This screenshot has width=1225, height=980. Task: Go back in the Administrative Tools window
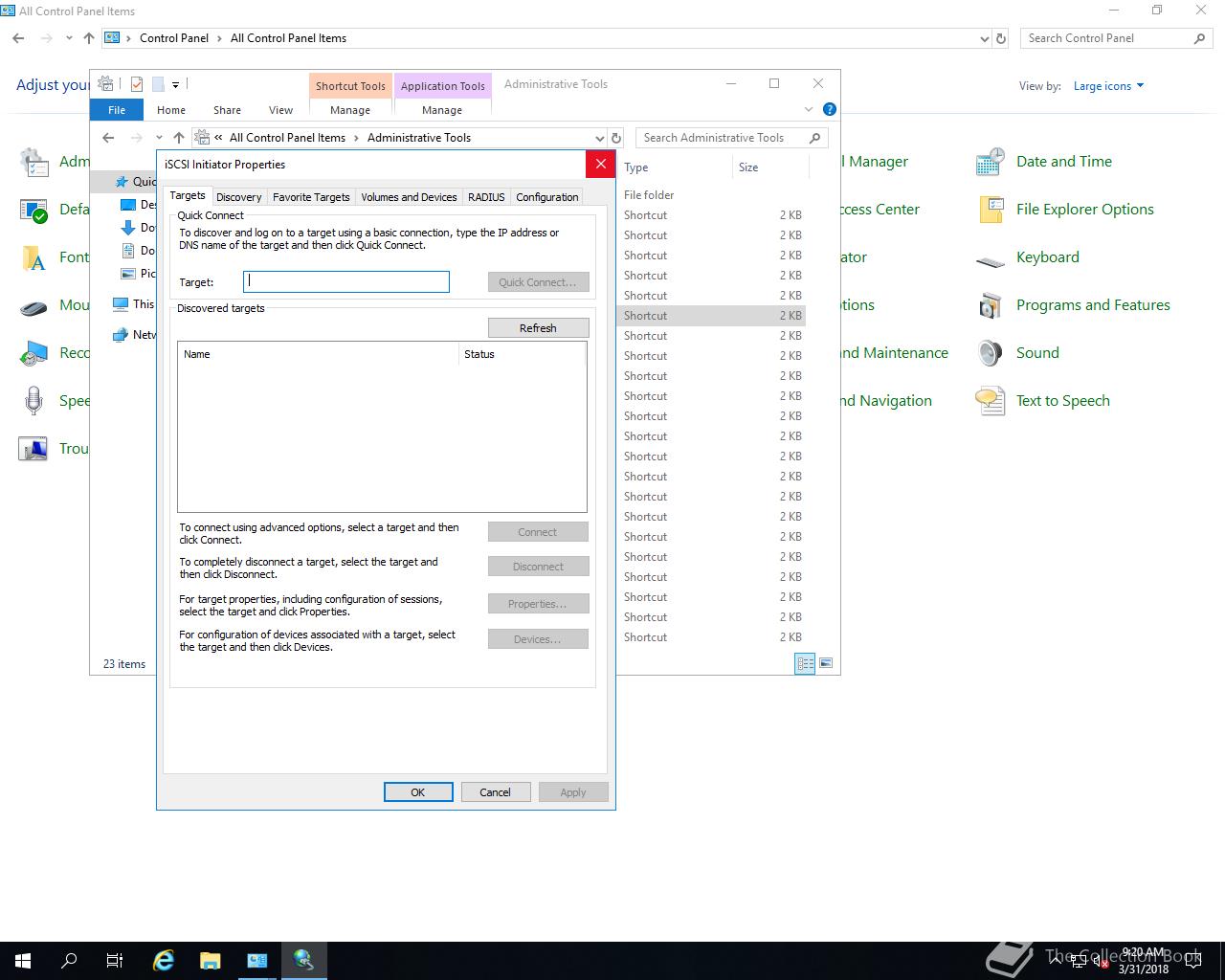tap(108, 138)
